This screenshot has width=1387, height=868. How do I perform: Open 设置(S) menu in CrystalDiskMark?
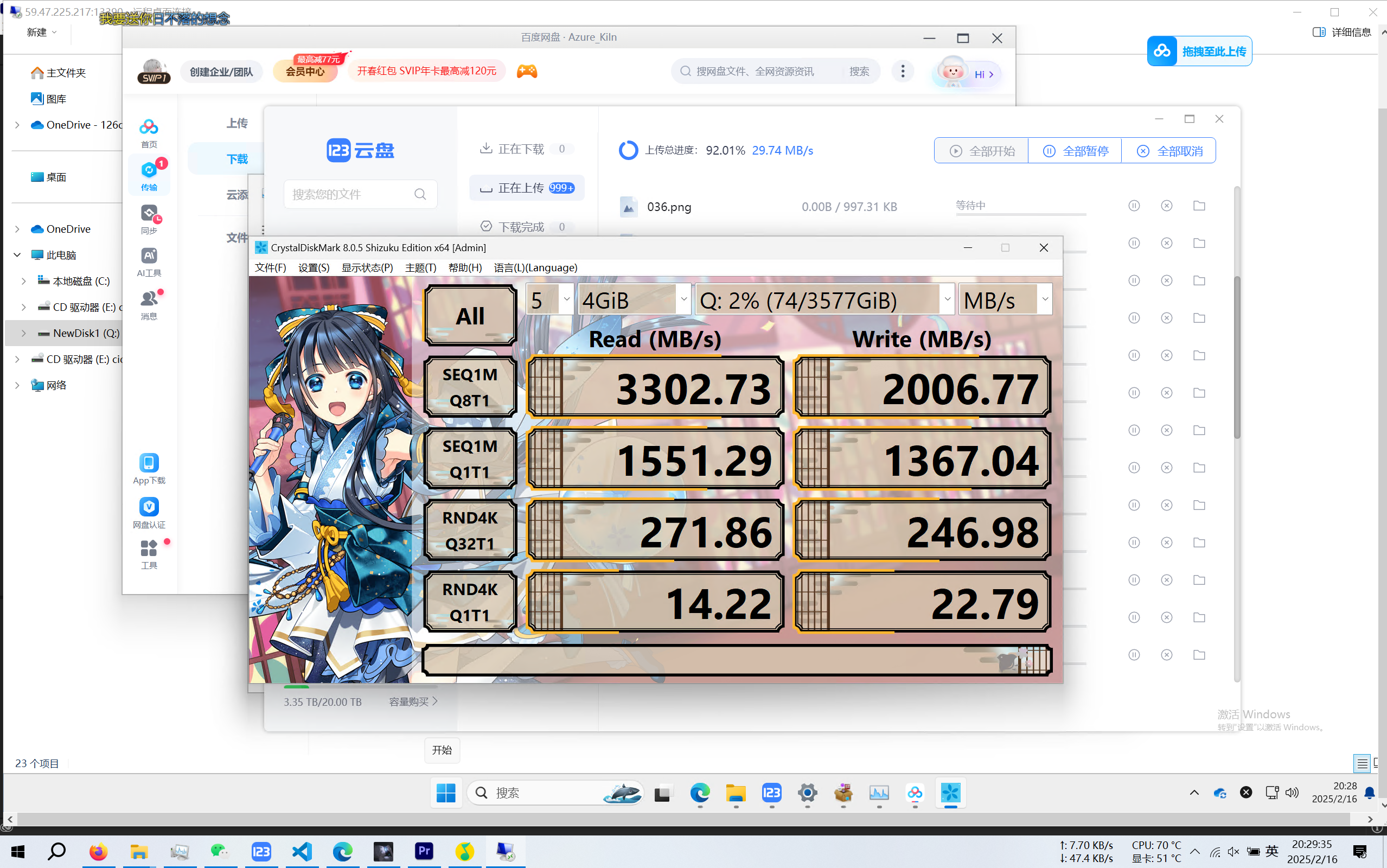pos(314,267)
